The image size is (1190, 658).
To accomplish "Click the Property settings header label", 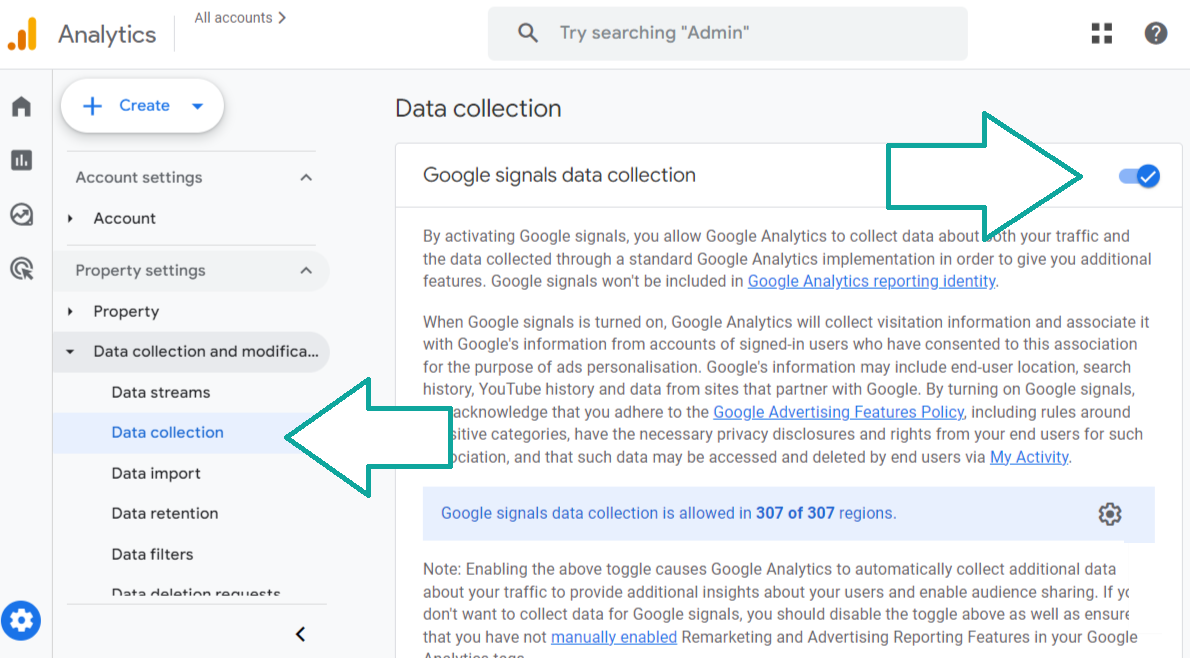I will [x=140, y=271].
